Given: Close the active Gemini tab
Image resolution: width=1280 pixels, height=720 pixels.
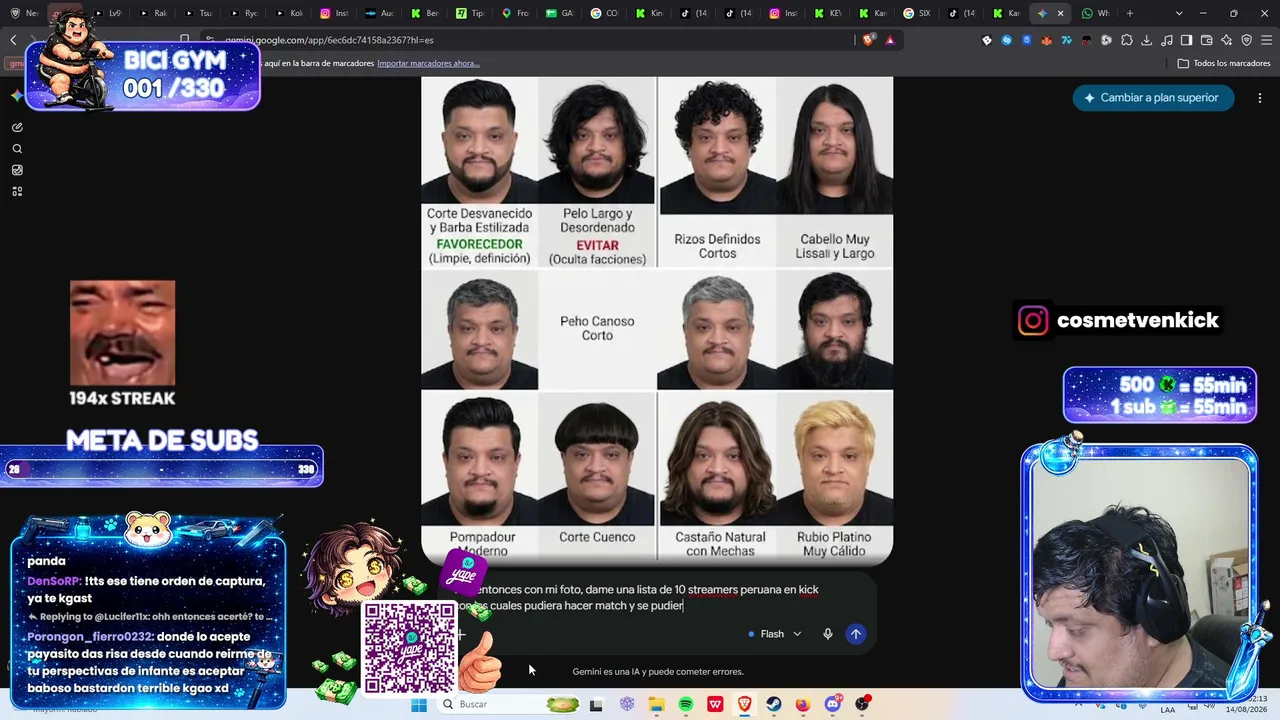Looking at the screenshot, I should point(1060,13).
